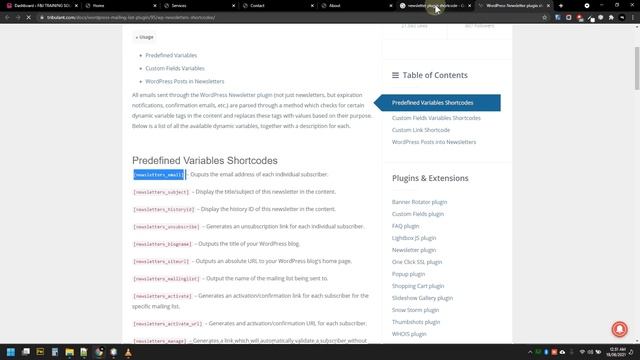
Task: Click the address bar URL
Action: [x=131, y=18]
